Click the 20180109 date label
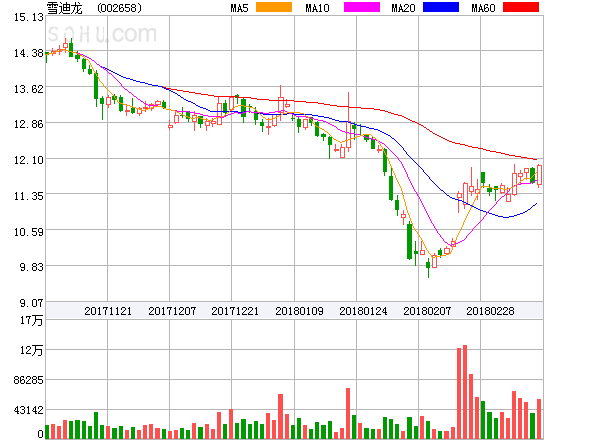600x440 pixels. tap(299, 311)
